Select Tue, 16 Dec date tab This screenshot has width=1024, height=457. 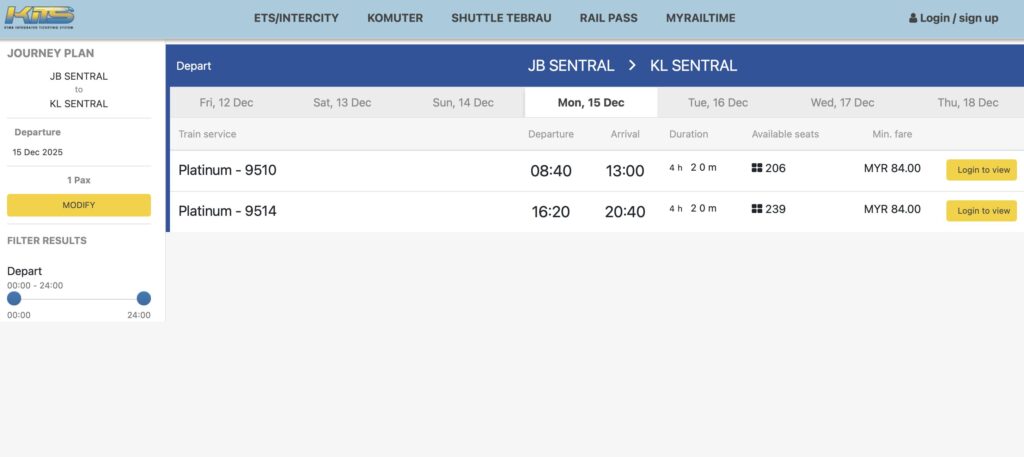pos(718,103)
